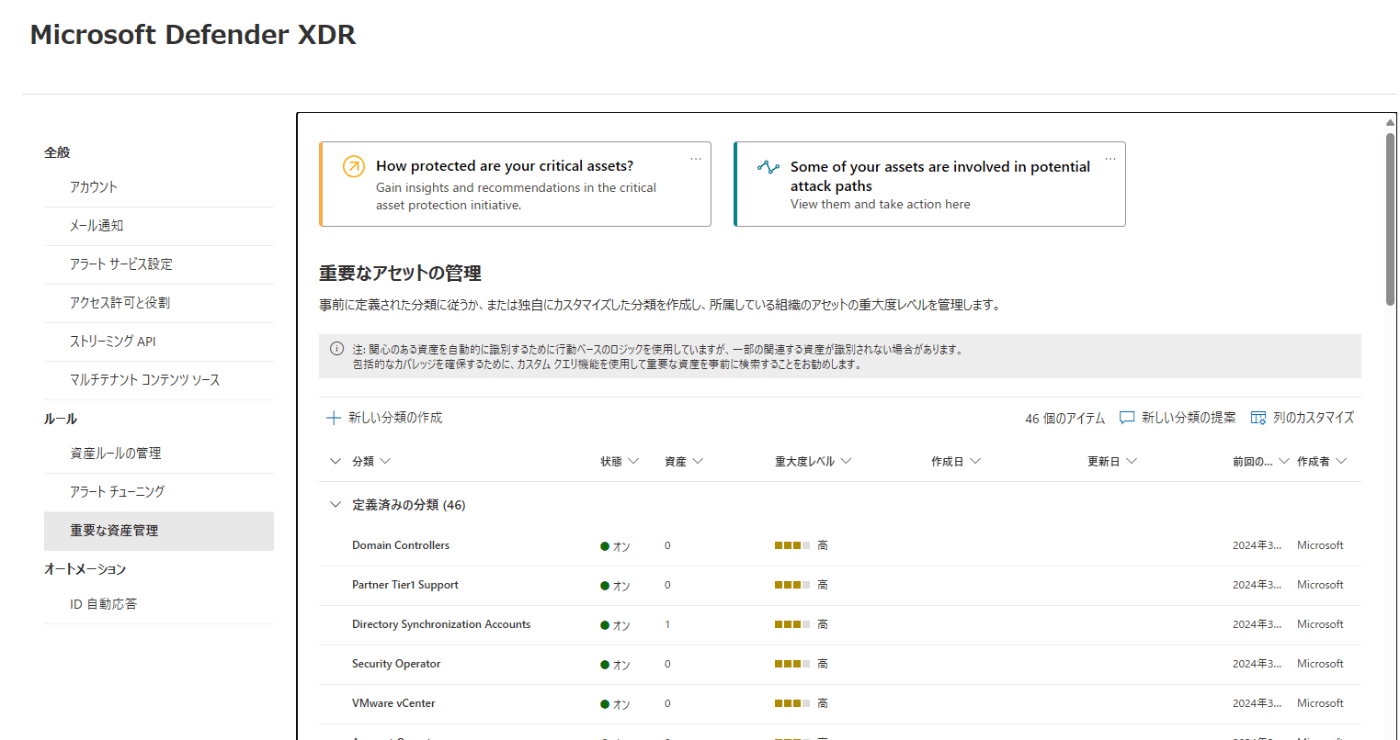Sort by the 分類 column header
1400x740 pixels.
tap(371, 461)
